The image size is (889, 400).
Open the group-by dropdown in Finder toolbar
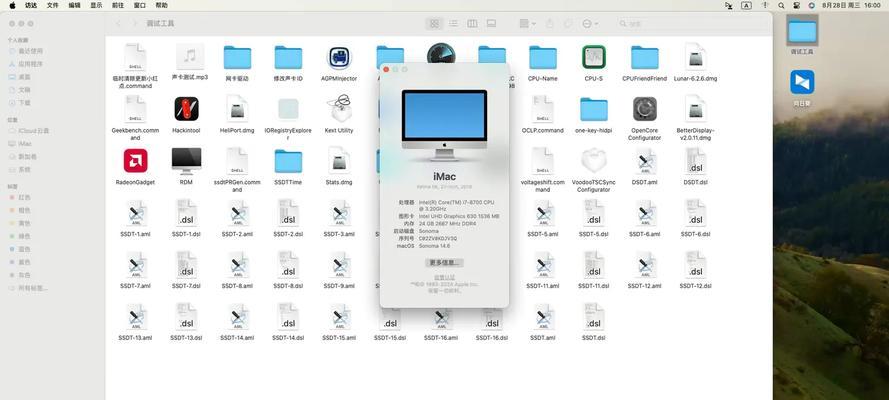click(x=528, y=23)
